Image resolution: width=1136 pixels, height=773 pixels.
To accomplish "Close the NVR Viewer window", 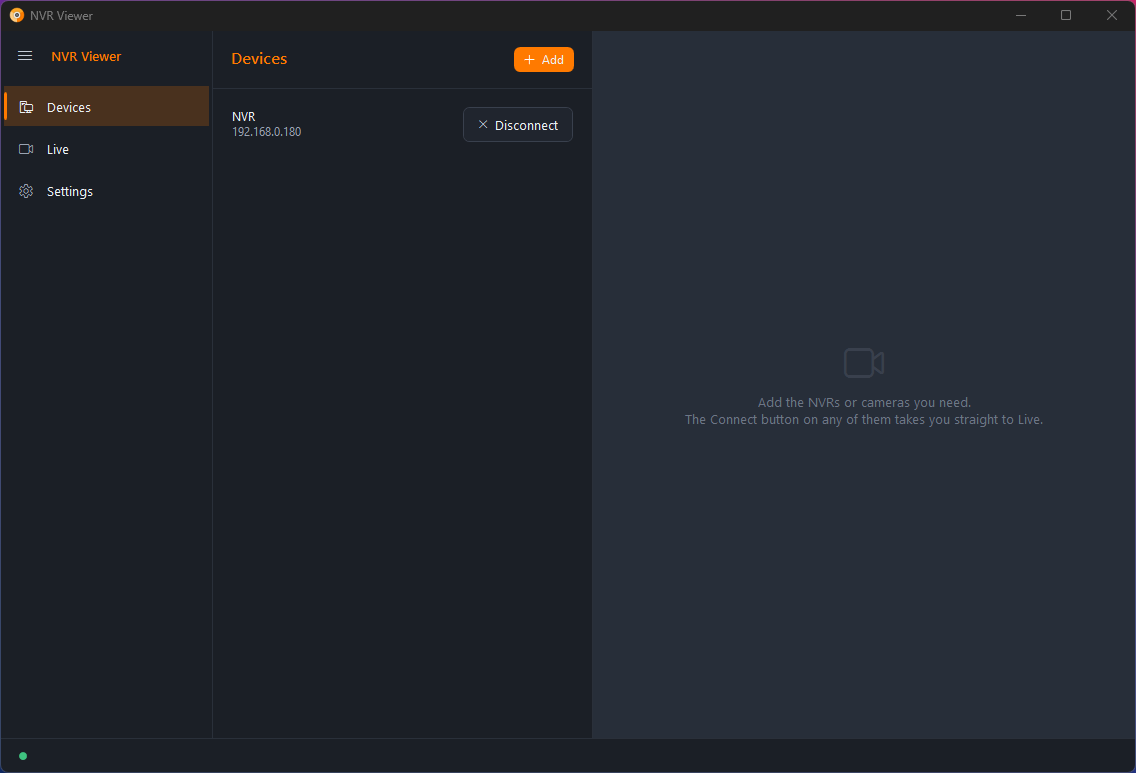I will tap(1111, 15).
